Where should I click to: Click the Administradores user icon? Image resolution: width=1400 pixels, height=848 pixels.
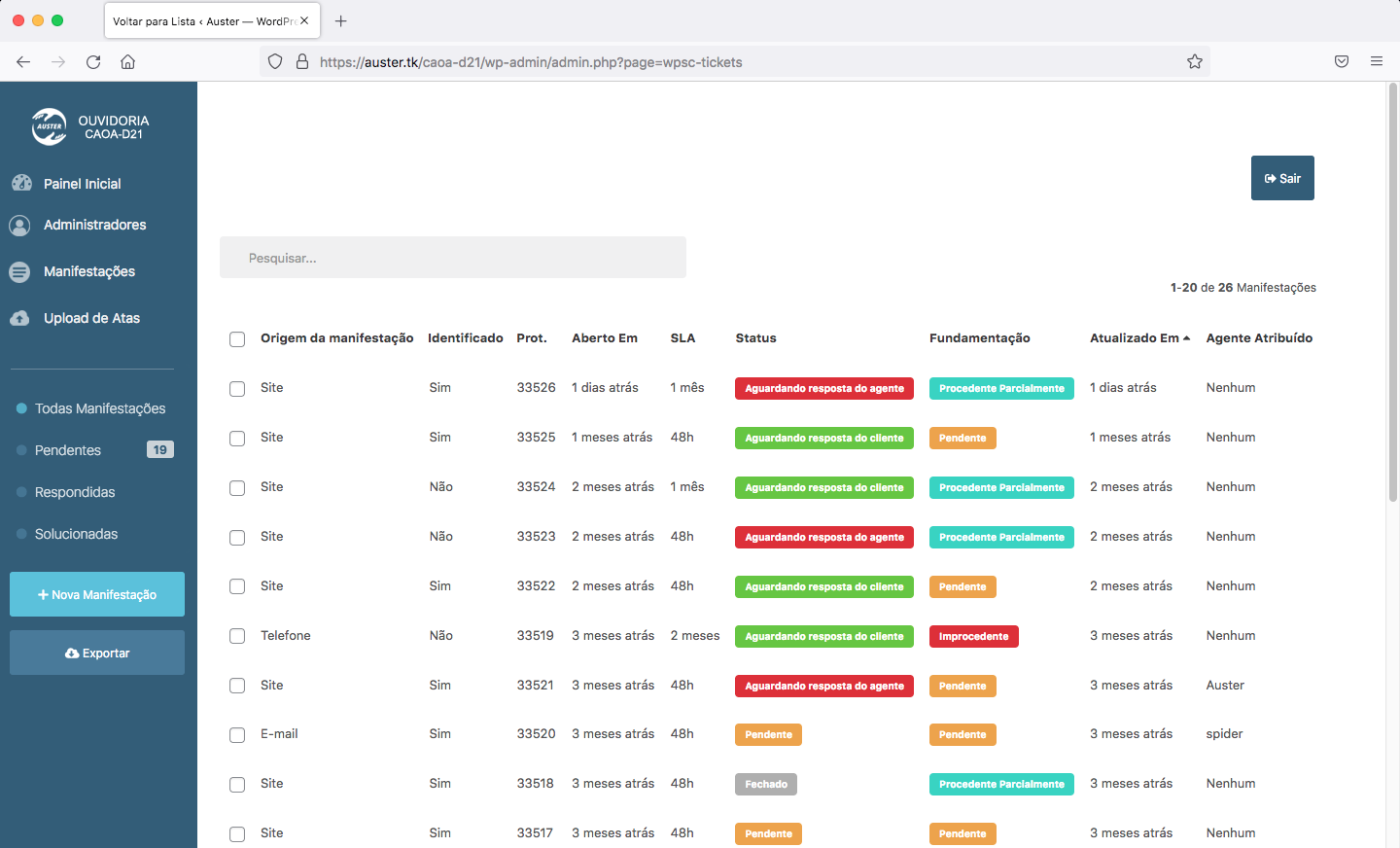coord(19,226)
